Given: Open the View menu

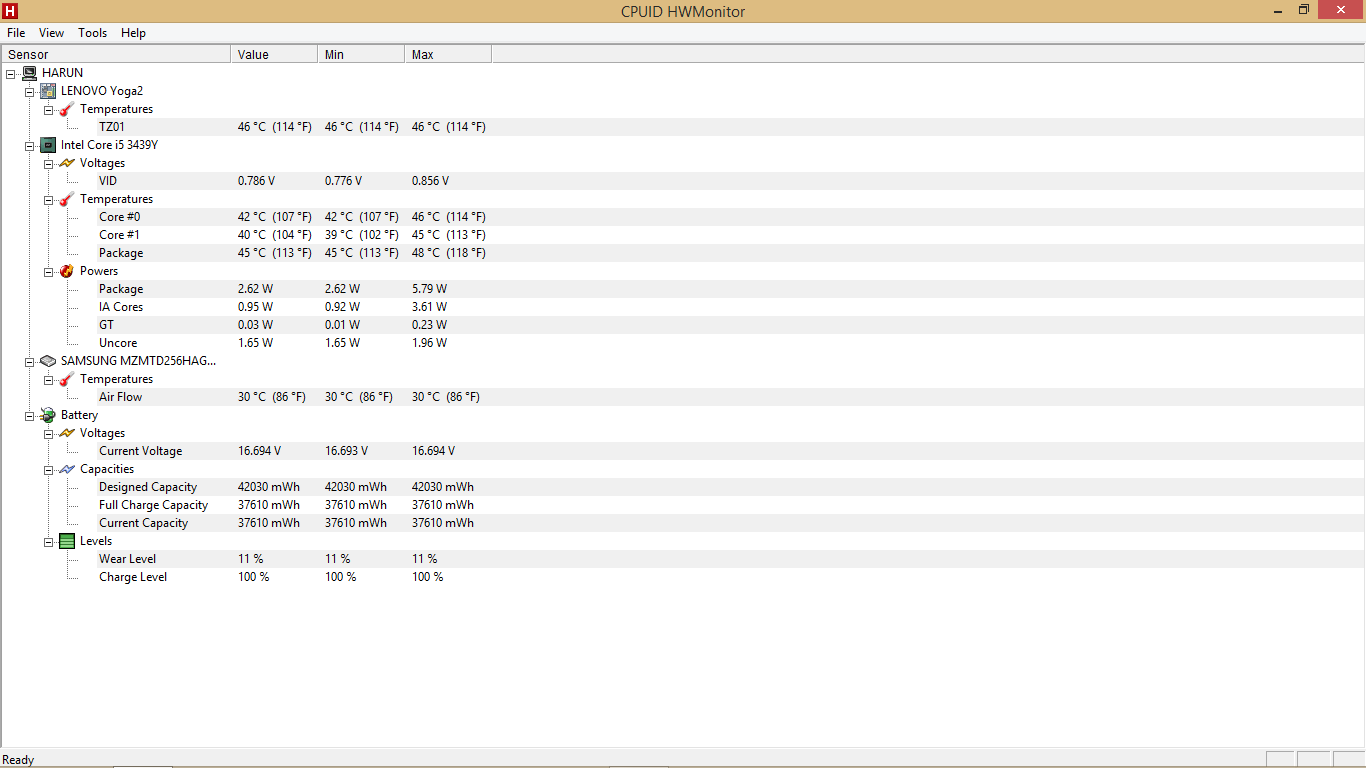Looking at the screenshot, I should coord(51,33).
